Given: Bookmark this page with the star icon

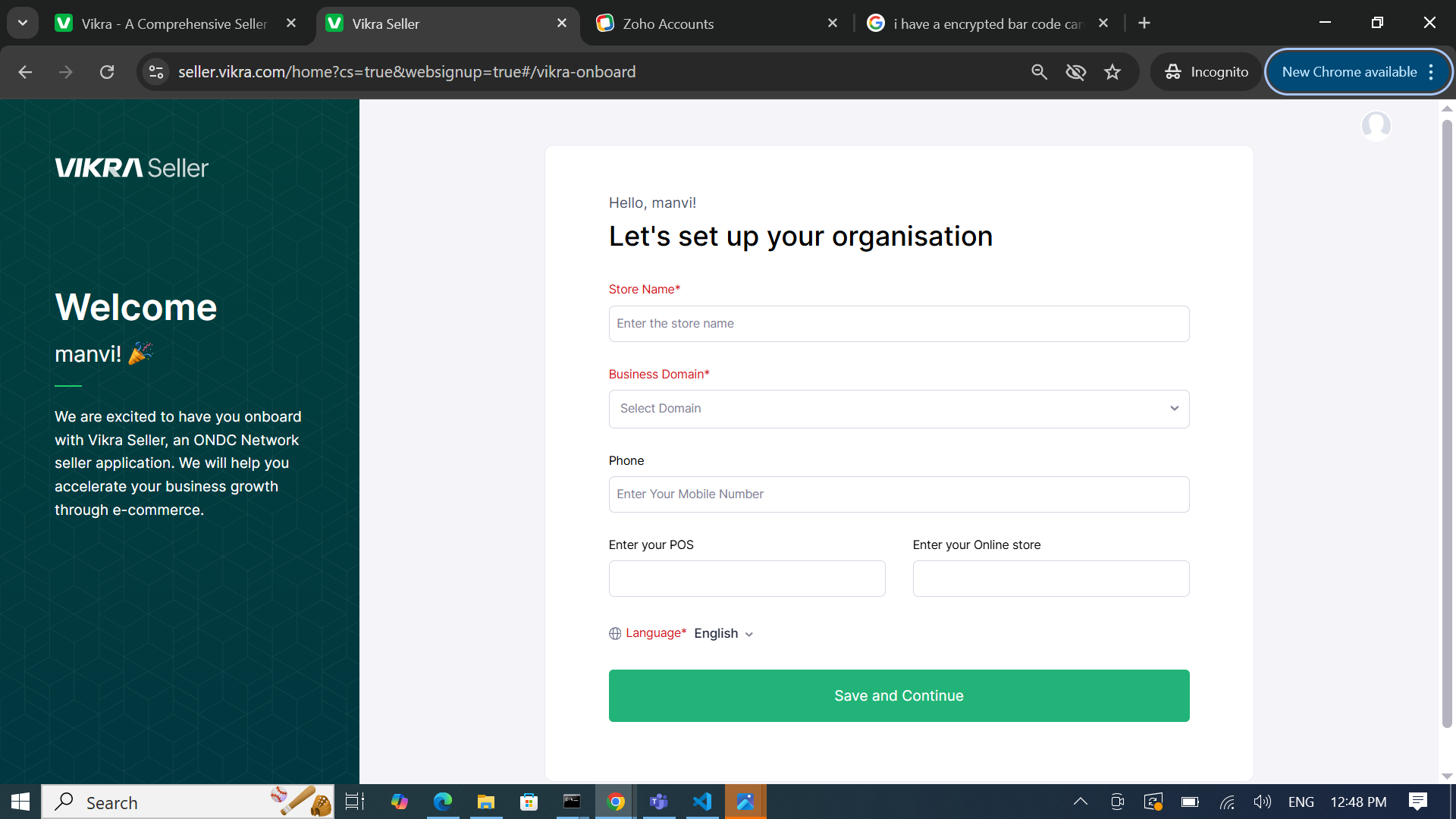Looking at the screenshot, I should [x=1112, y=72].
